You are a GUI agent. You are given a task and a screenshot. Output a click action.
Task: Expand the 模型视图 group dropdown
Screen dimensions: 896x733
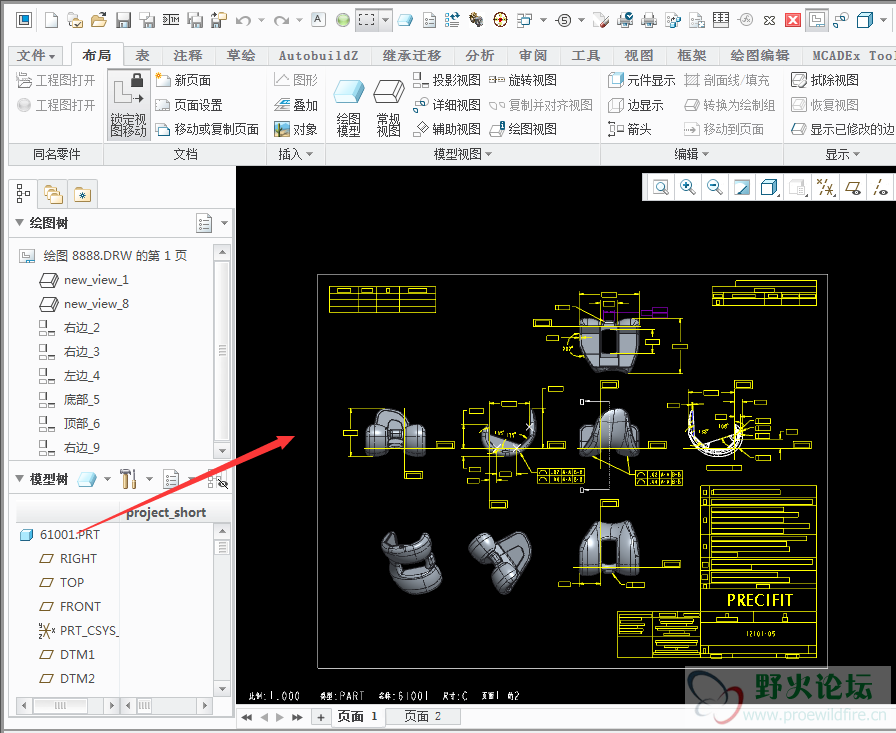pos(463,154)
